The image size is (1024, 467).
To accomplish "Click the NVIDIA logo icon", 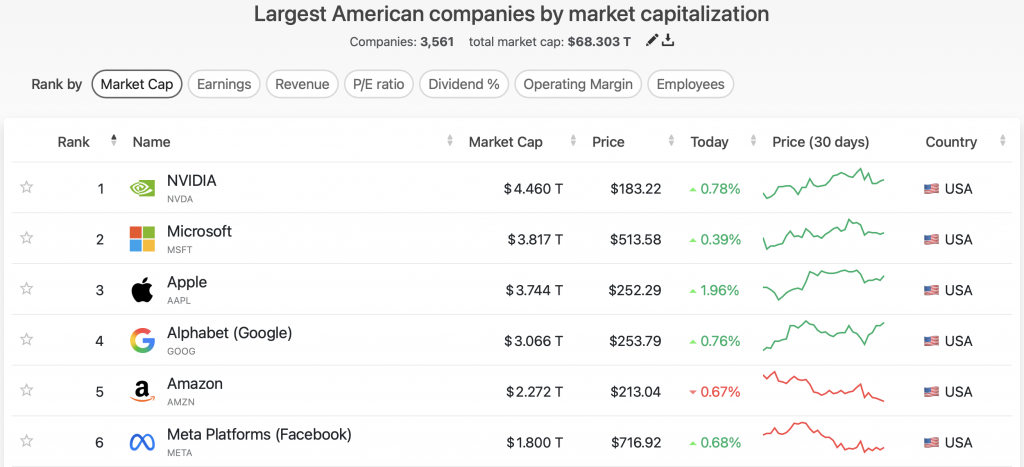I will 142,188.
